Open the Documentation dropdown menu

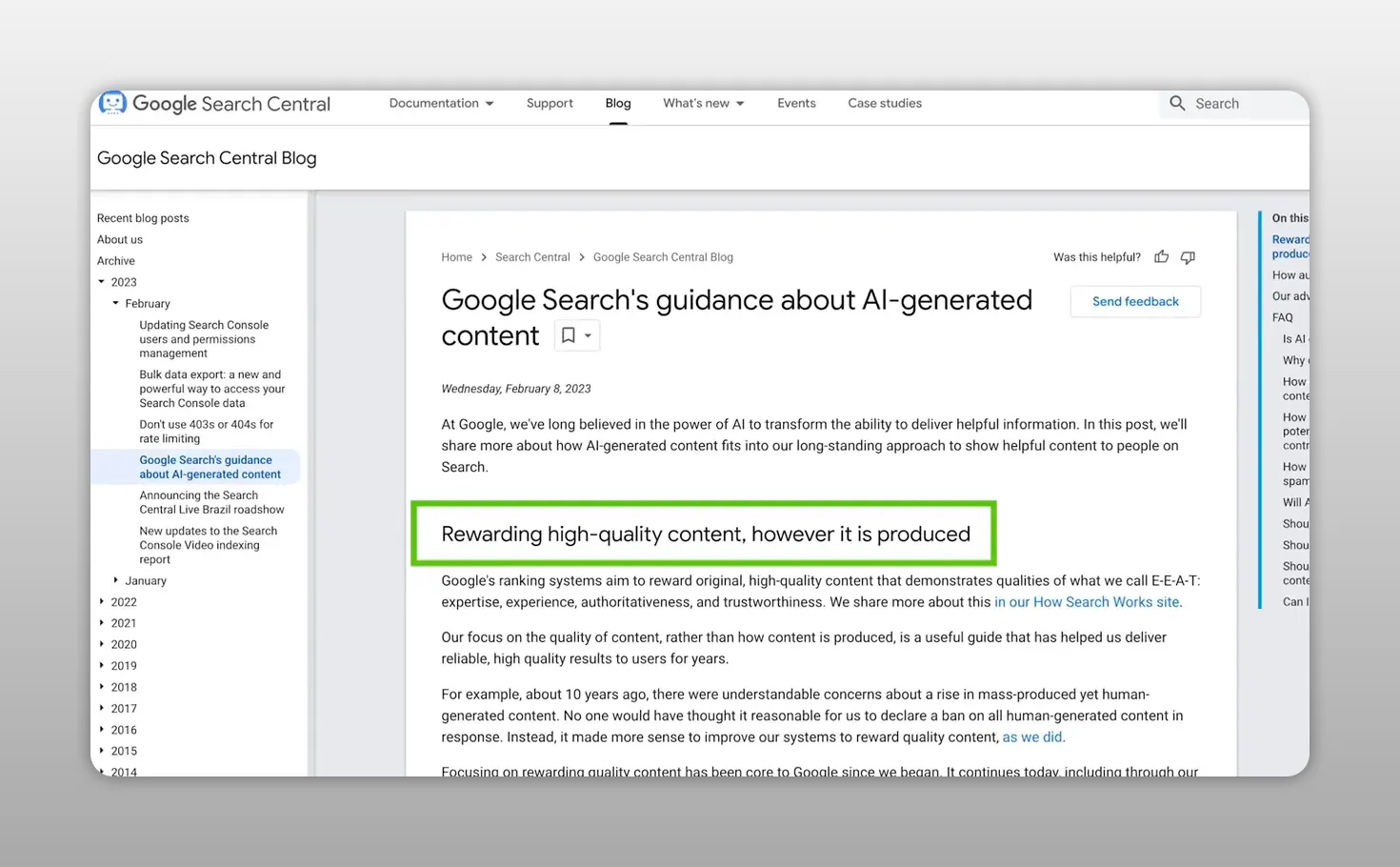click(441, 103)
